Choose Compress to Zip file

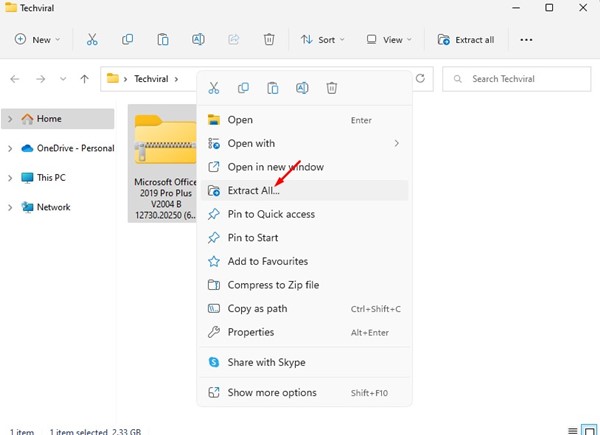click(305, 285)
